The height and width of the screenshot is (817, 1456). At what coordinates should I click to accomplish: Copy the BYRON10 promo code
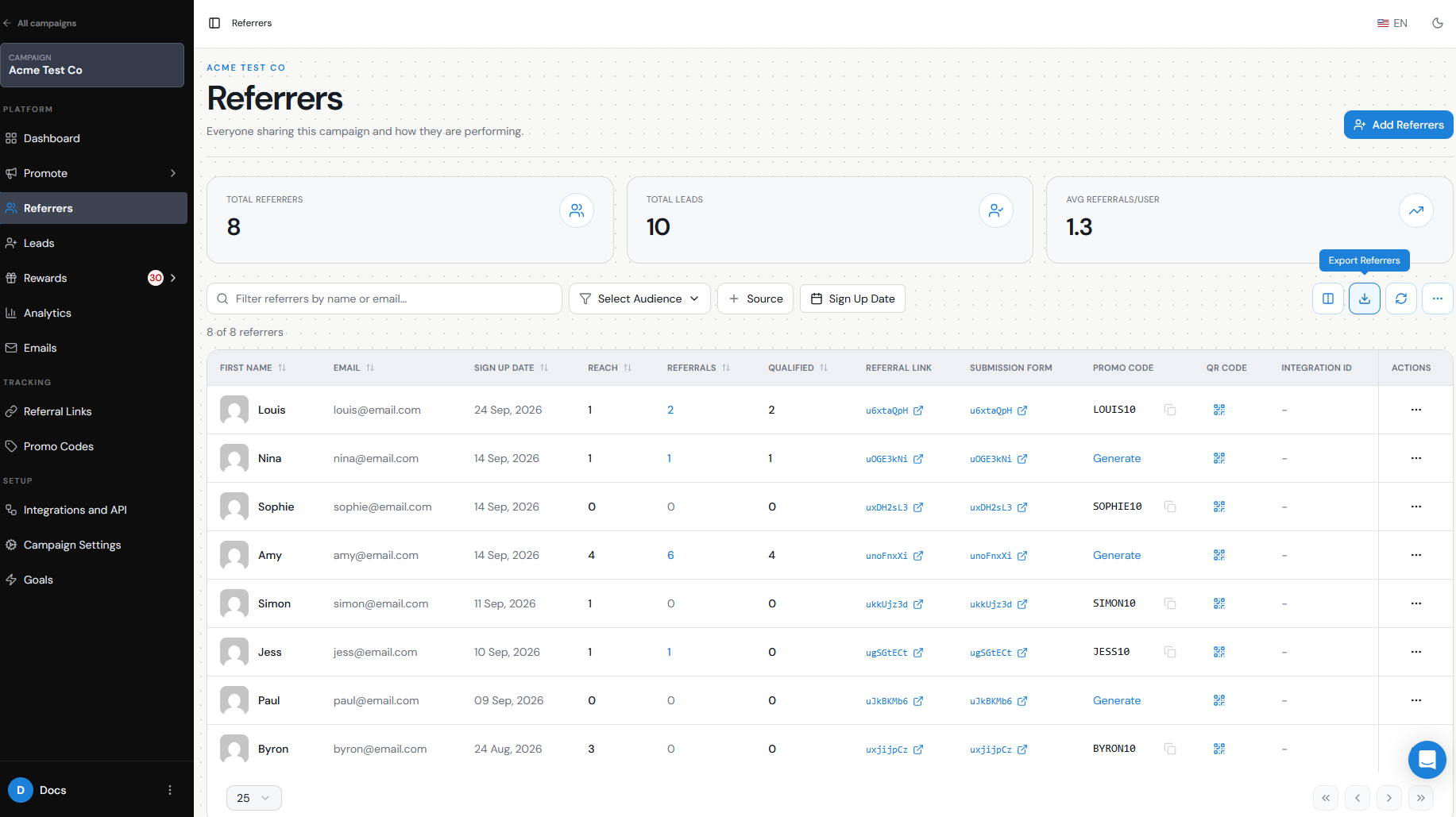click(x=1170, y=749)
